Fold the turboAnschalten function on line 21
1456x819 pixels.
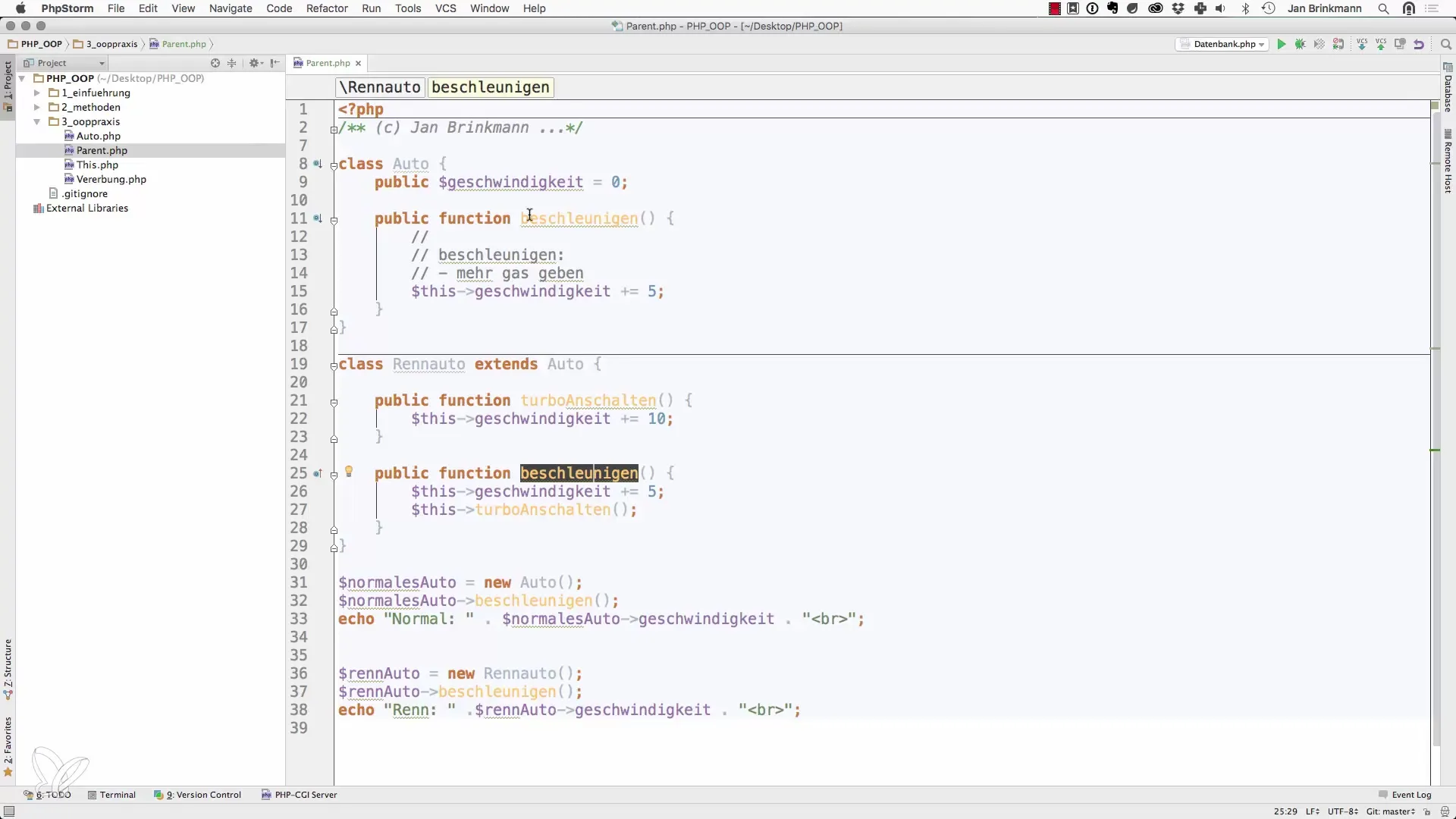pos(334,403)
